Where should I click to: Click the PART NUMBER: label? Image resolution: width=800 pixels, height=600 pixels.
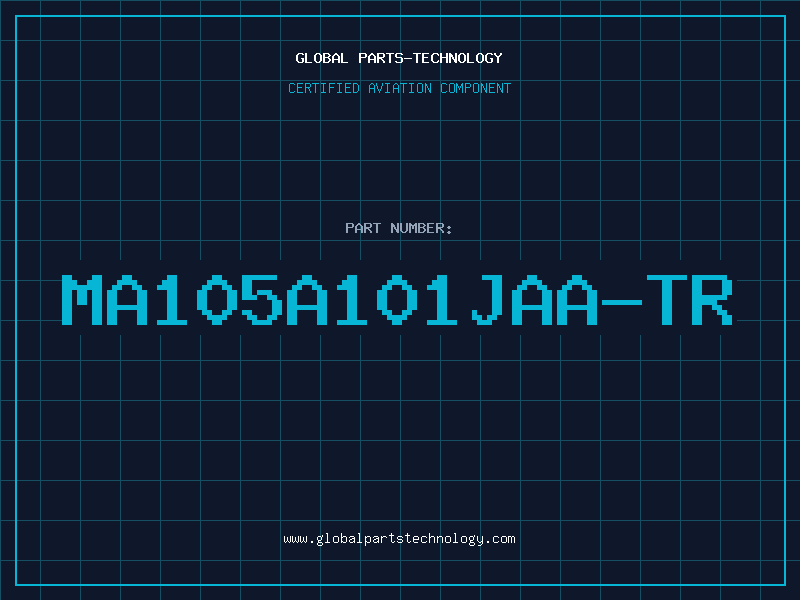[x=398, y=228]
